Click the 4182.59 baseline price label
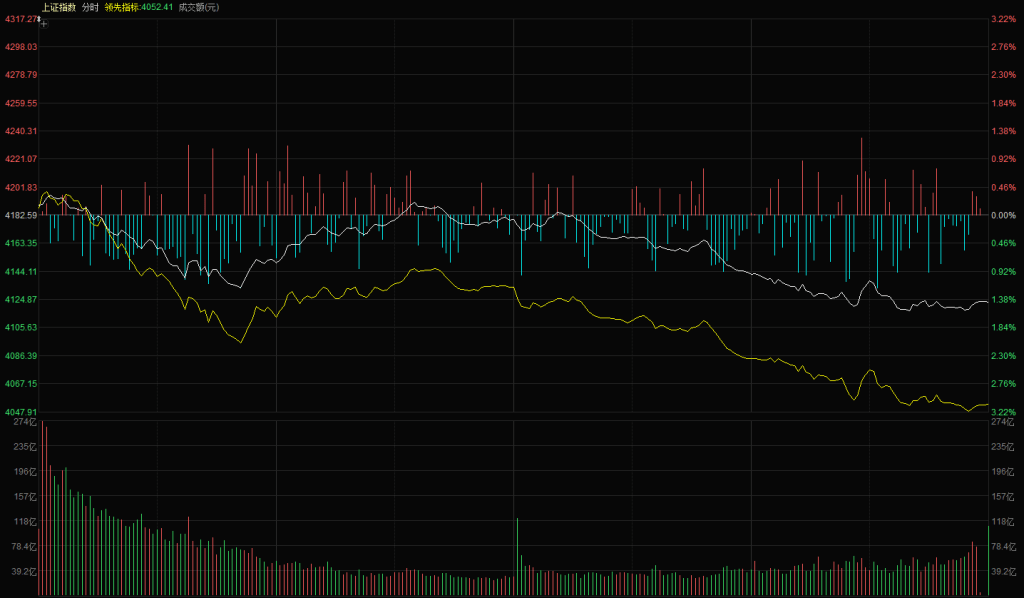 [x=19, y=215]
